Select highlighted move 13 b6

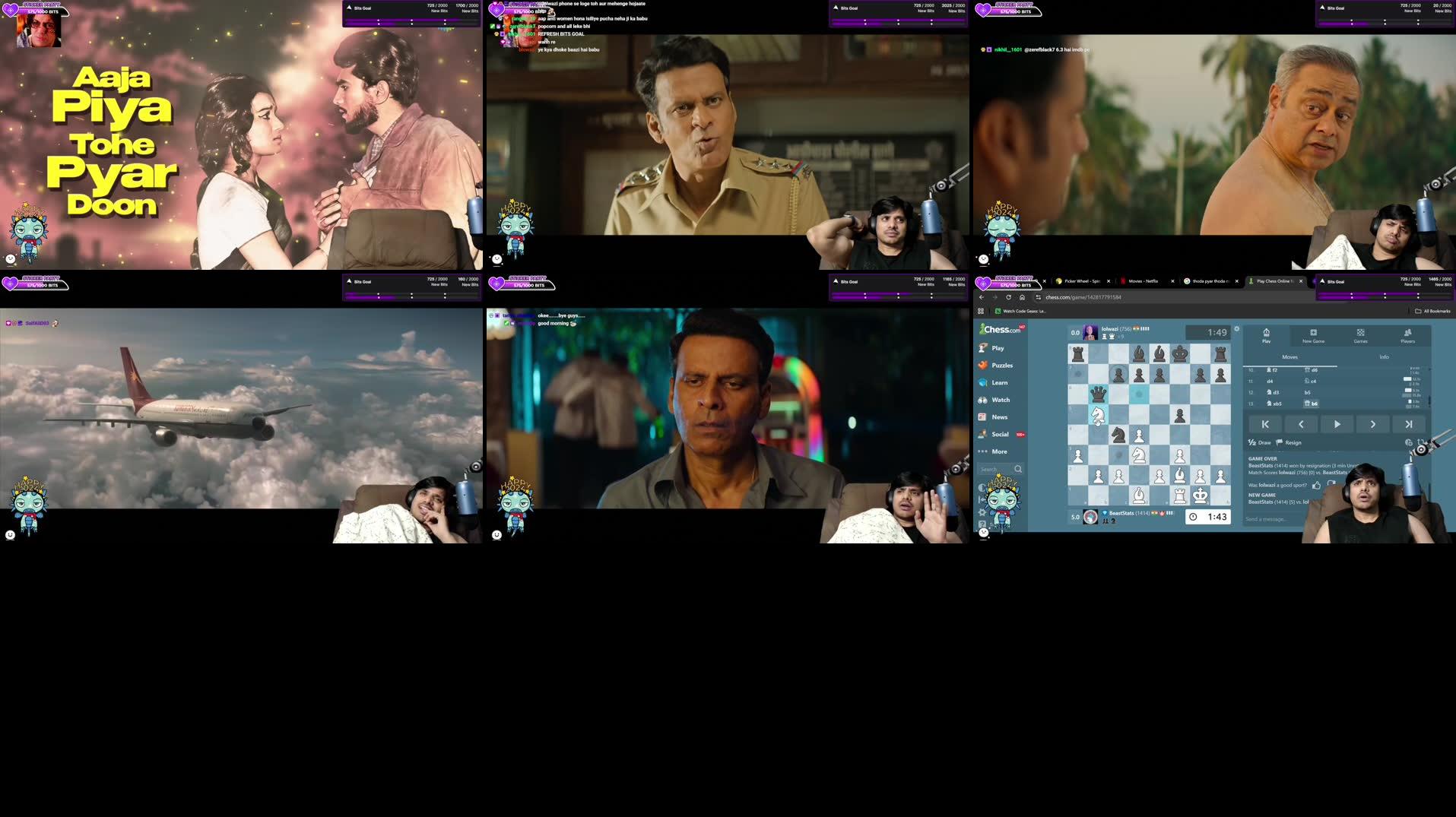(1312, 404)
